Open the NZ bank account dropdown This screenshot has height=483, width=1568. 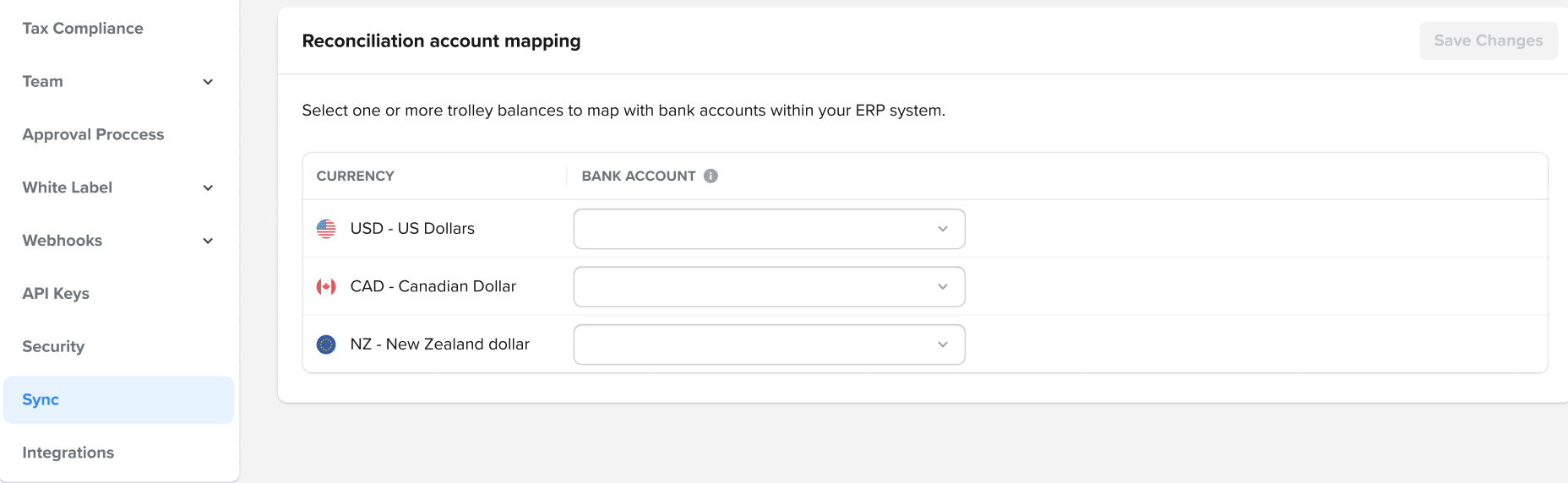click(769, 345)
